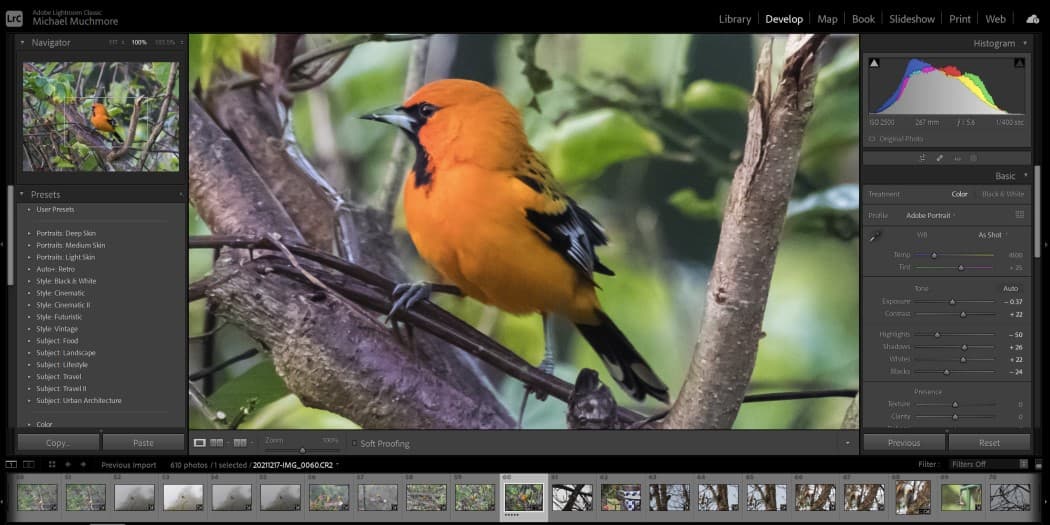Screen dimensions: 1050x525
Task: Toggle the Original Photo checkbox under histogram
Action: (x=872, y=139)
